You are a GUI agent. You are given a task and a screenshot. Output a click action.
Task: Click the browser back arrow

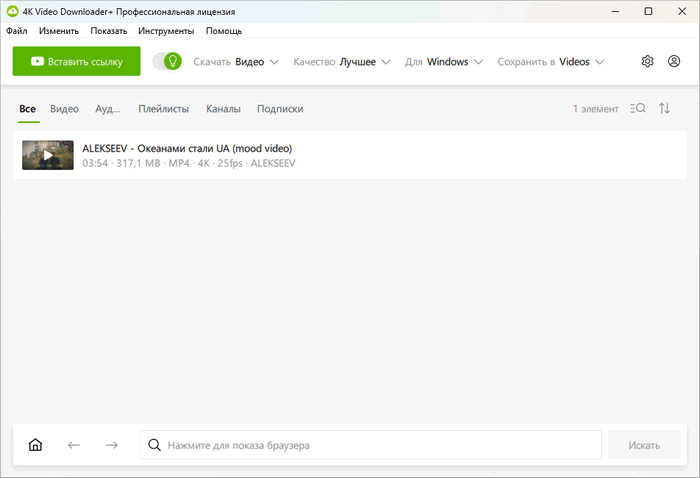click(74, 445)
